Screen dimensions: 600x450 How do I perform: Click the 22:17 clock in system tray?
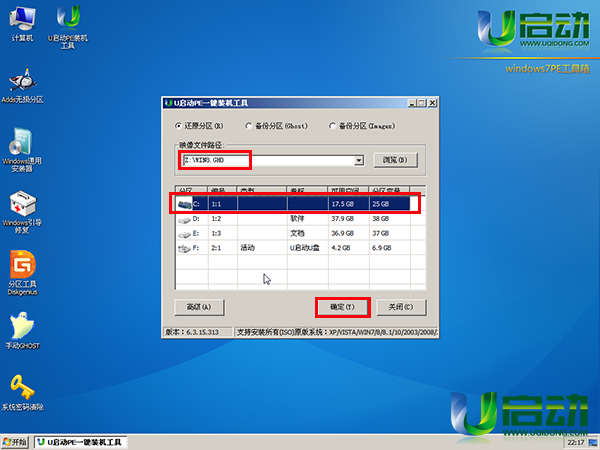pos(576,443)
